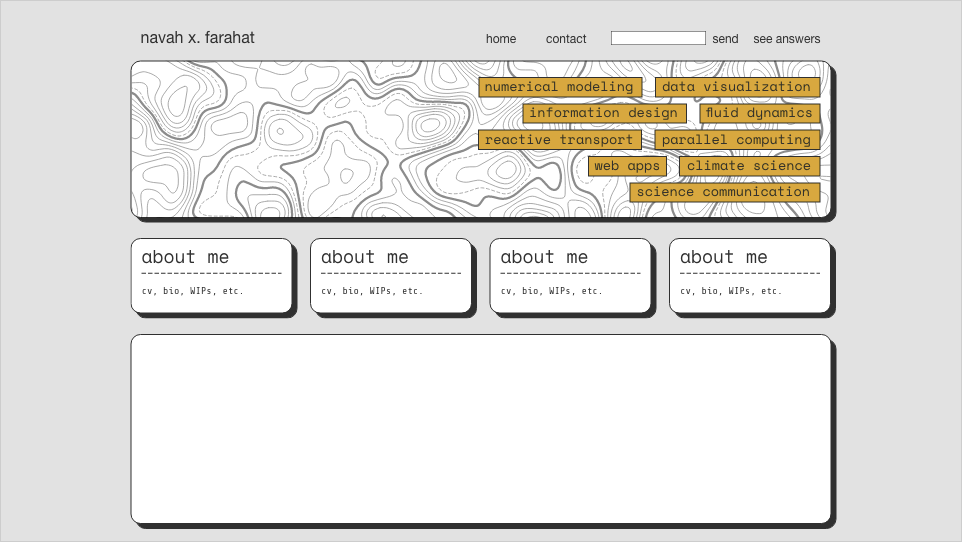Image resolution: width=962 pixels, height=542 pixels.
Task: Click the web apps tag
Action: (x=627, y=166)
